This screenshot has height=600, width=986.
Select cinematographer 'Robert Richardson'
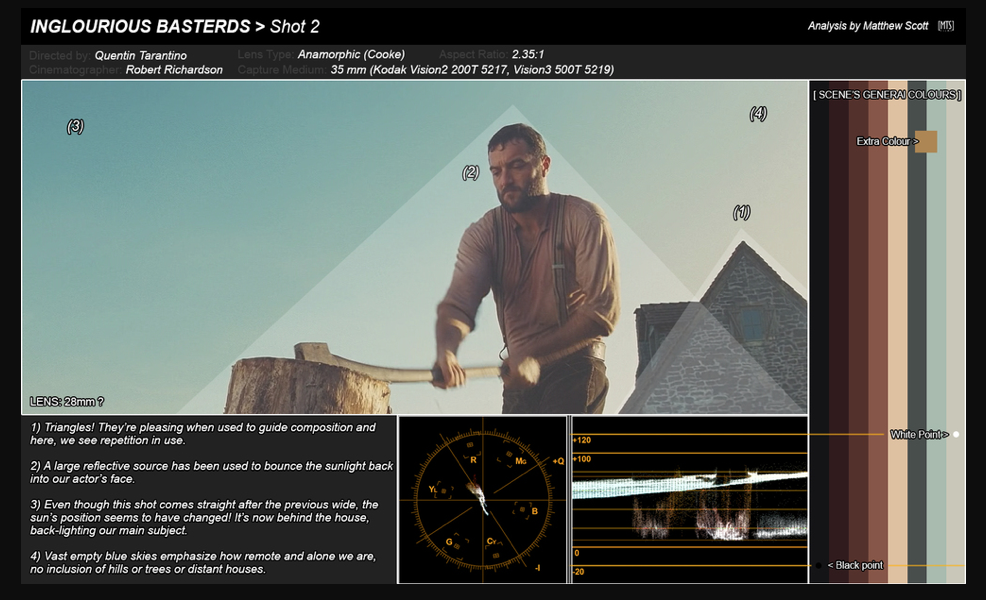[x=174, y=70]
